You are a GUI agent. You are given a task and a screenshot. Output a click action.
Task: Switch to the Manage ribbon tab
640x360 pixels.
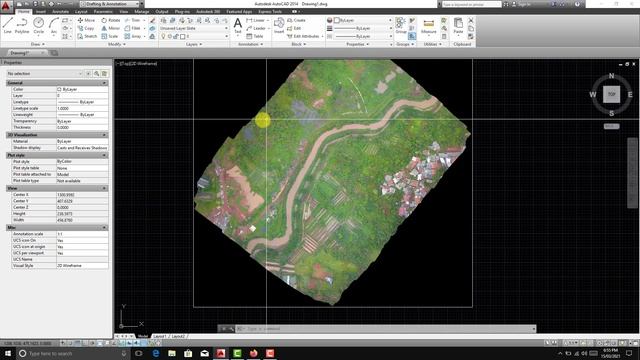pos(142,11)
